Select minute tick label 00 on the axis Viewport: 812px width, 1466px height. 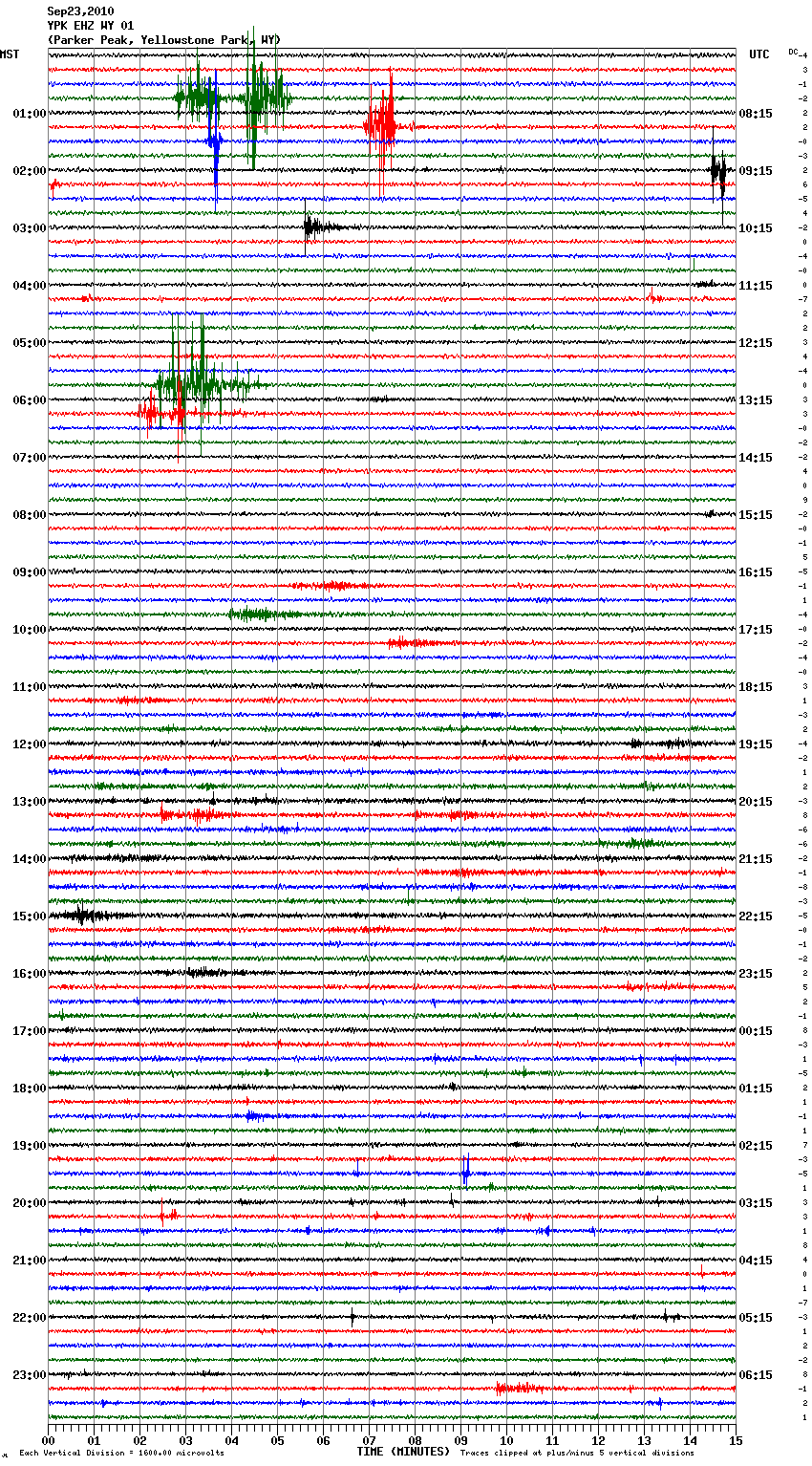tap(48, 1440)
